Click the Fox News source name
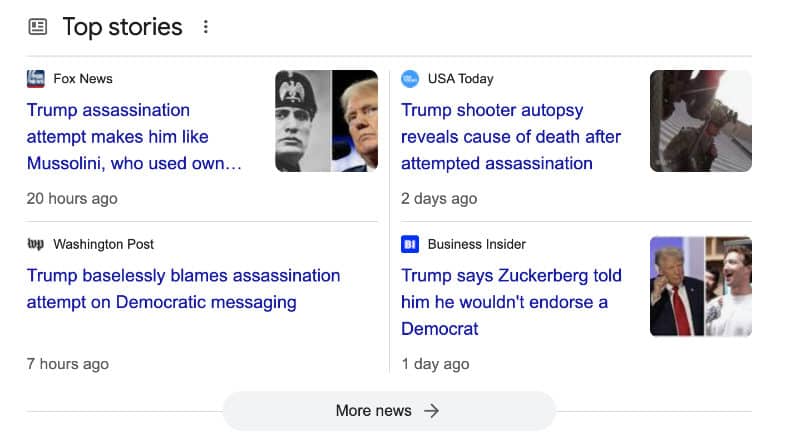 click(x=83, y=79)
